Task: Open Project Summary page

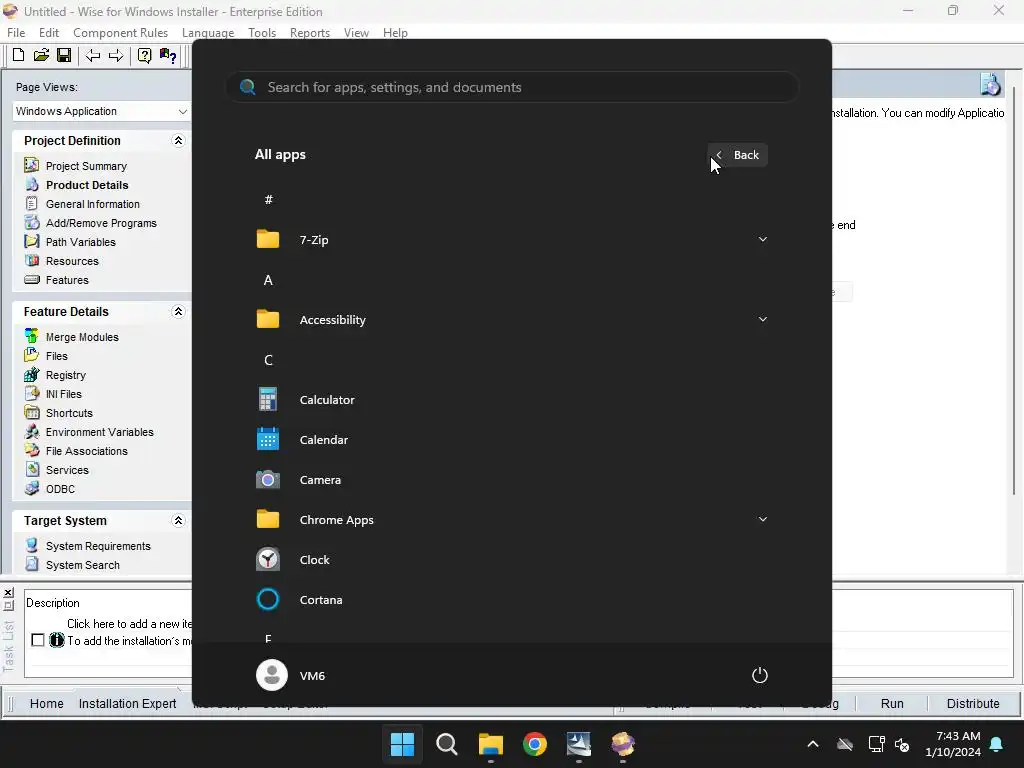Action: [x=86, y=166]
